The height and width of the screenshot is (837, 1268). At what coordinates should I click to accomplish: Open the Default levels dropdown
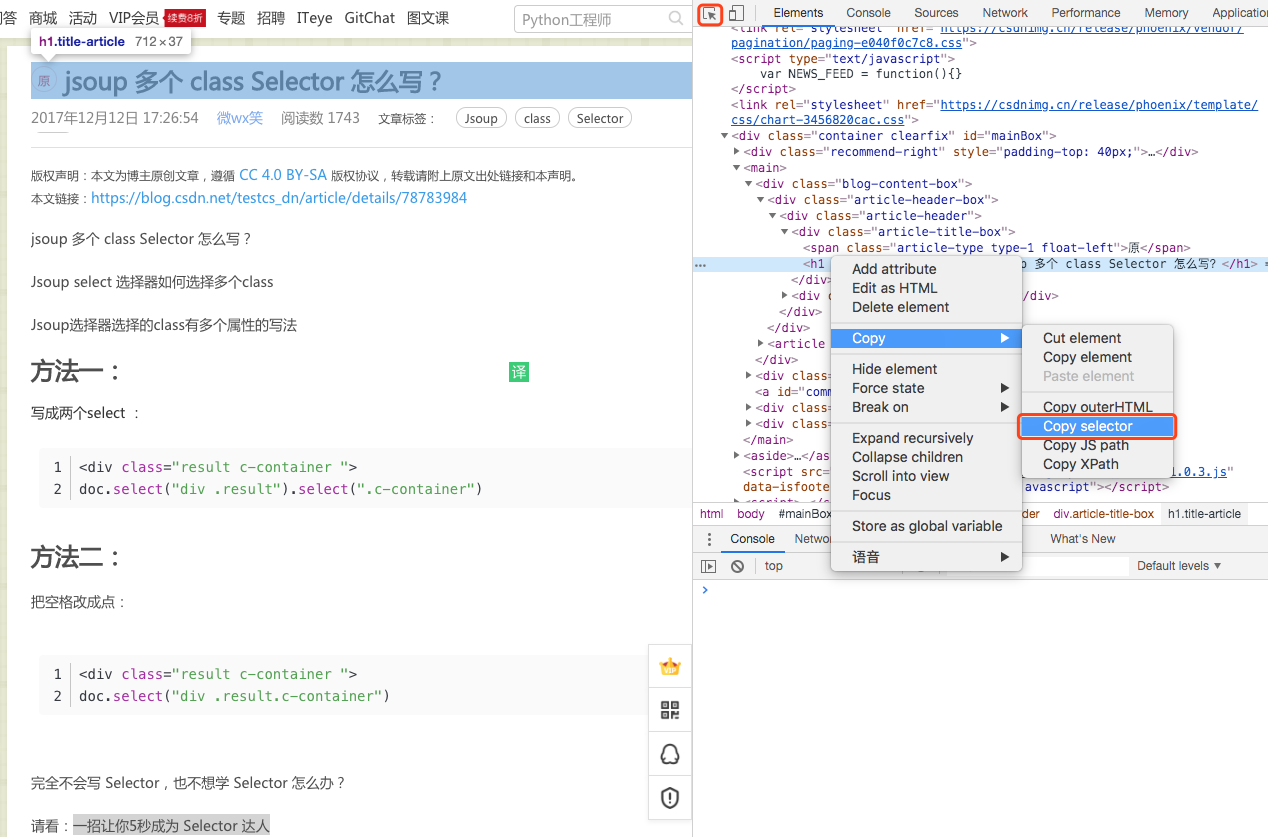point(1179,566)
